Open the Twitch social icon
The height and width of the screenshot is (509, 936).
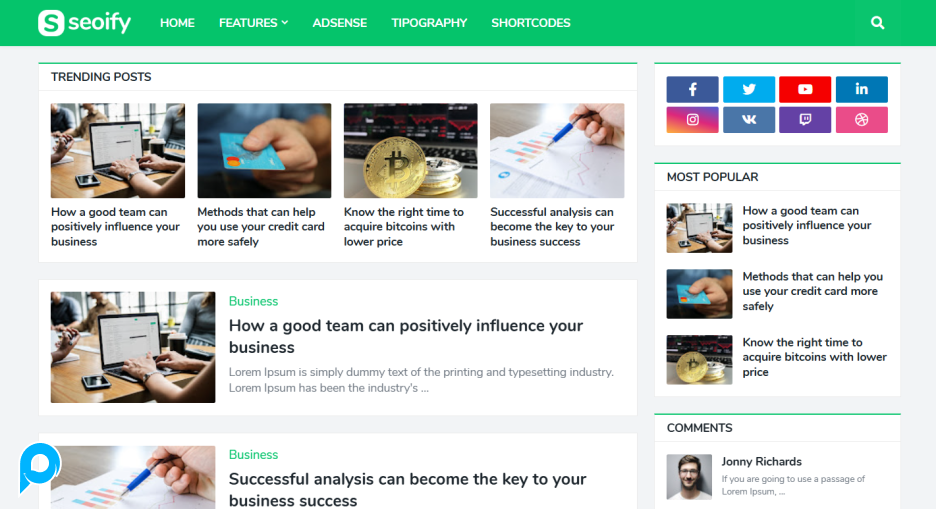click(x=805, y=119)
